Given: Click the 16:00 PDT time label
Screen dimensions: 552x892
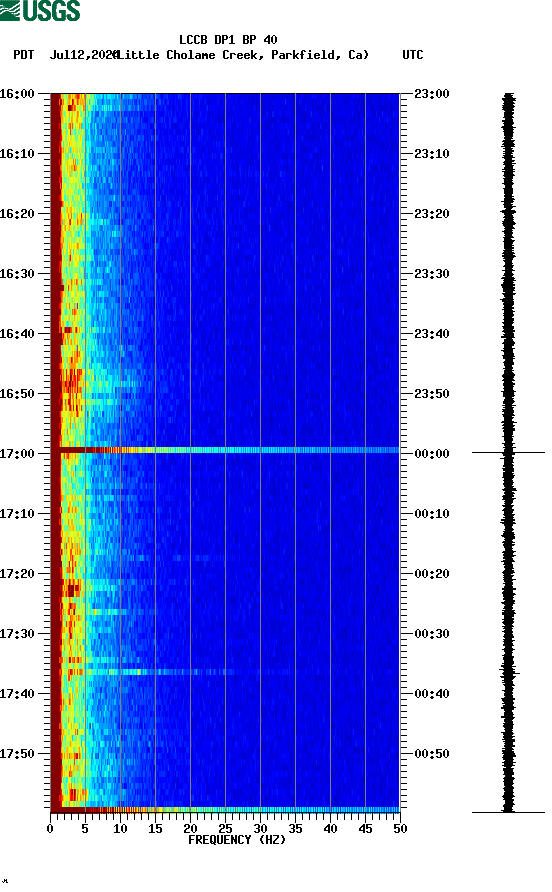Looking at the screenshot, I should coord(17,93).
